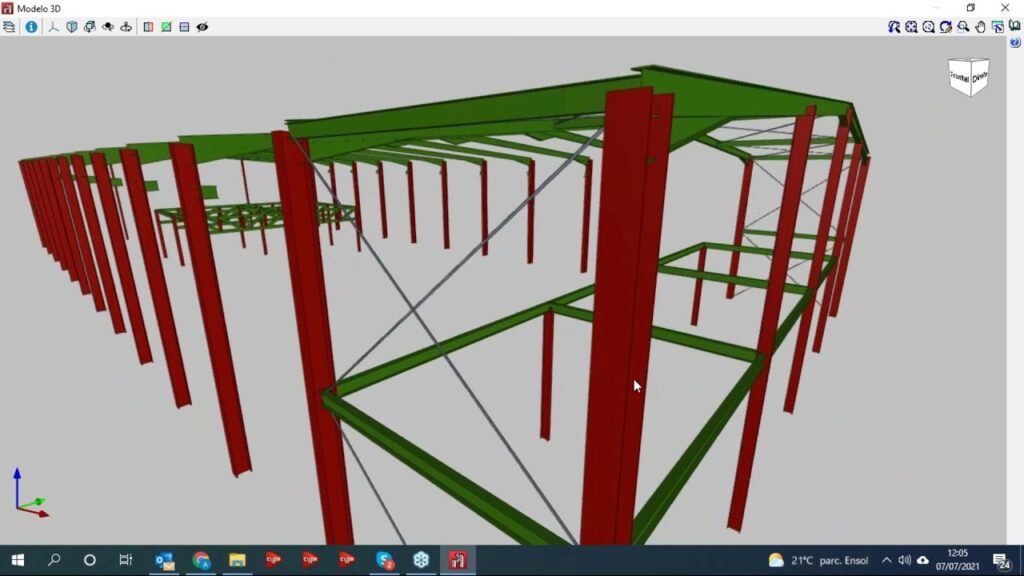Click the Frontal face of the view cube
Screen dimensions: 1024x576
(x=959, y=77)
